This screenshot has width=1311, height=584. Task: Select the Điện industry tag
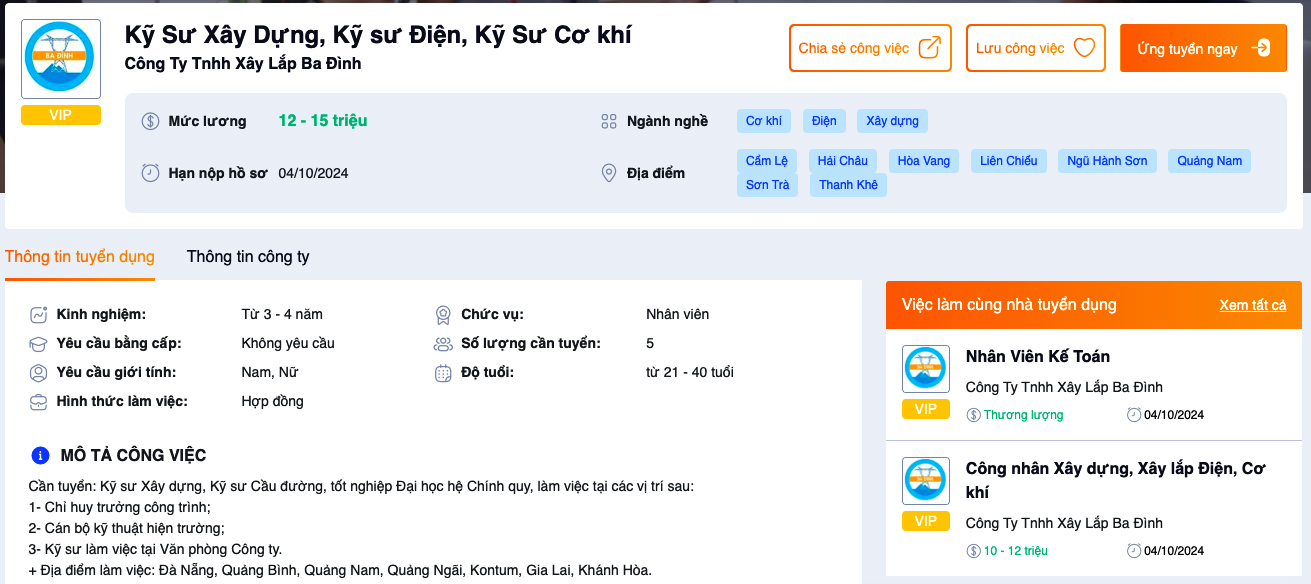click(x=824, y=121)
